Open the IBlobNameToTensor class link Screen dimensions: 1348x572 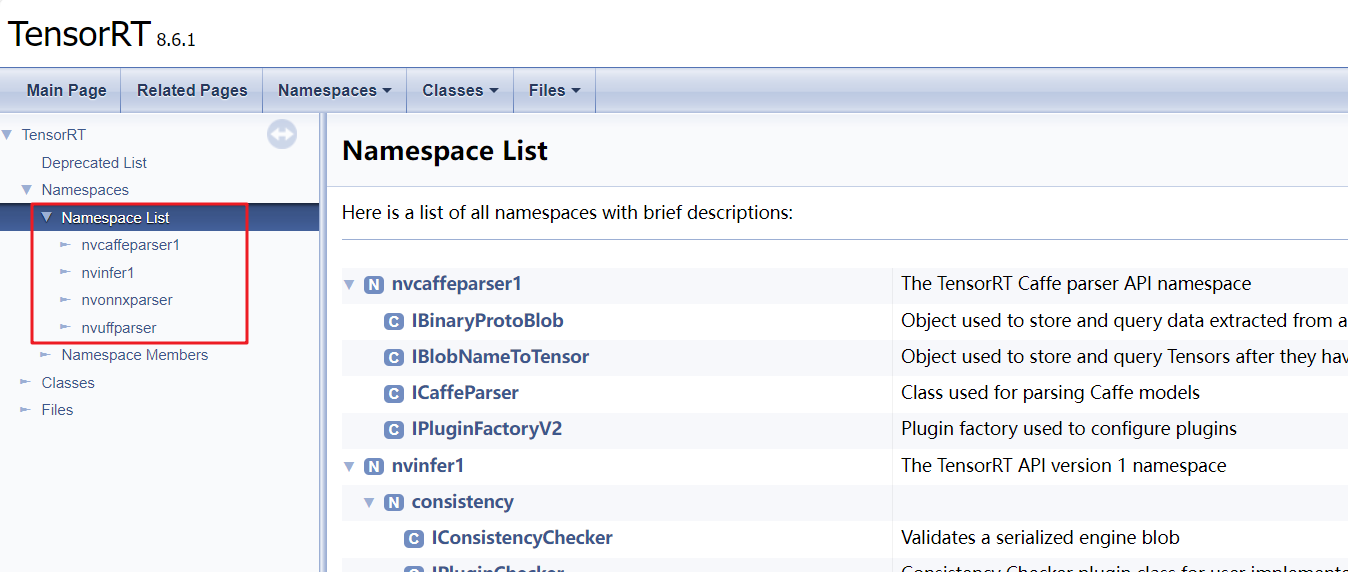[x=500, y=357]
